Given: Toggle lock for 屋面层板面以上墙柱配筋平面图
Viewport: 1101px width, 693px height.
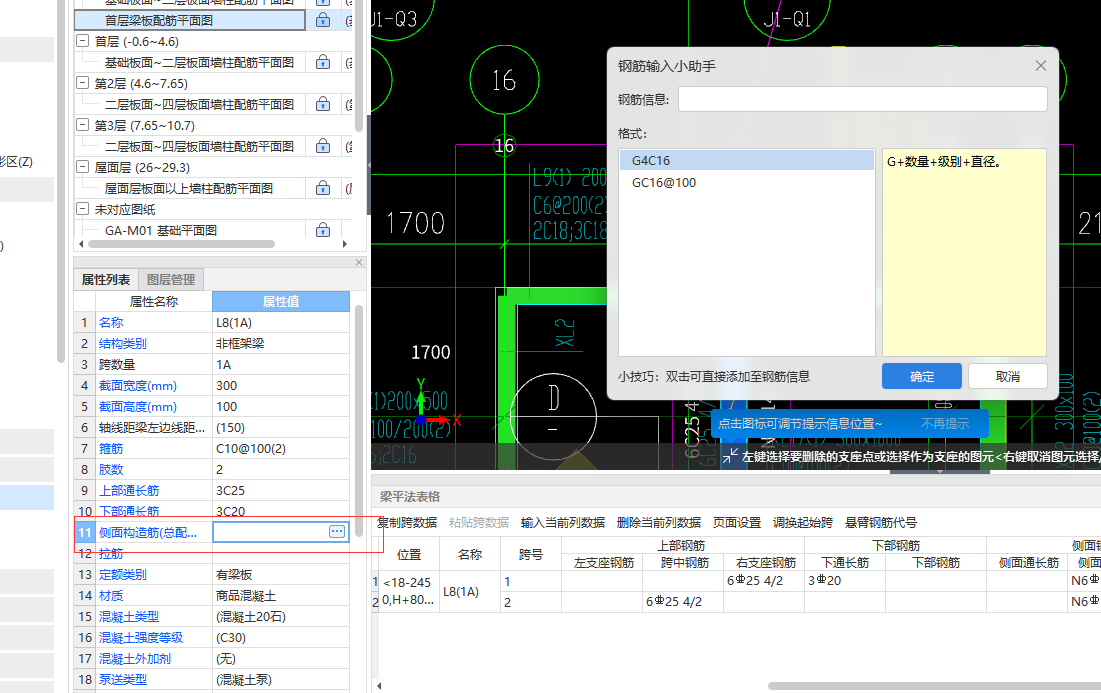Looking at the screenshot, I should [323, 188].
